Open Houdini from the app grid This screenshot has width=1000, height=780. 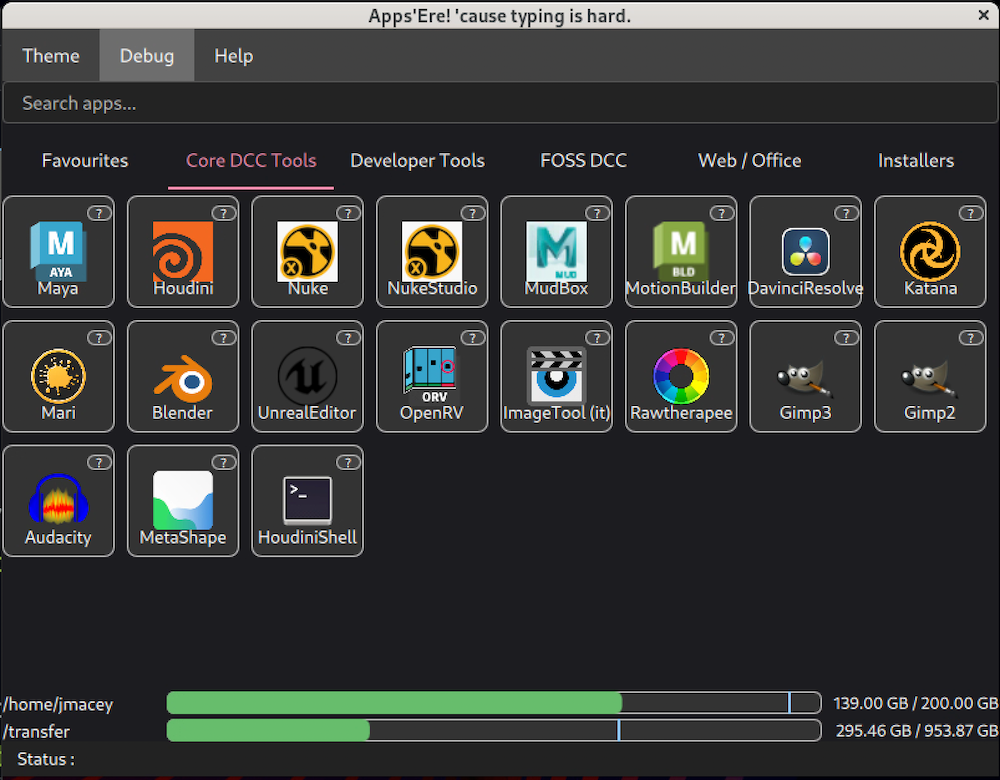pos(183,250)
